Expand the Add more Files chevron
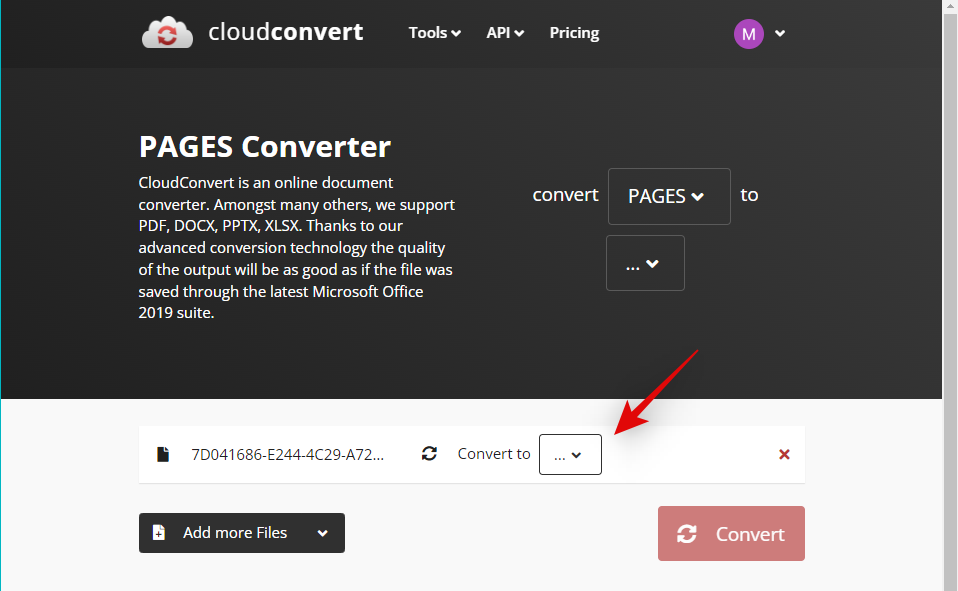 pyautogui.click(x=323, y=532)
